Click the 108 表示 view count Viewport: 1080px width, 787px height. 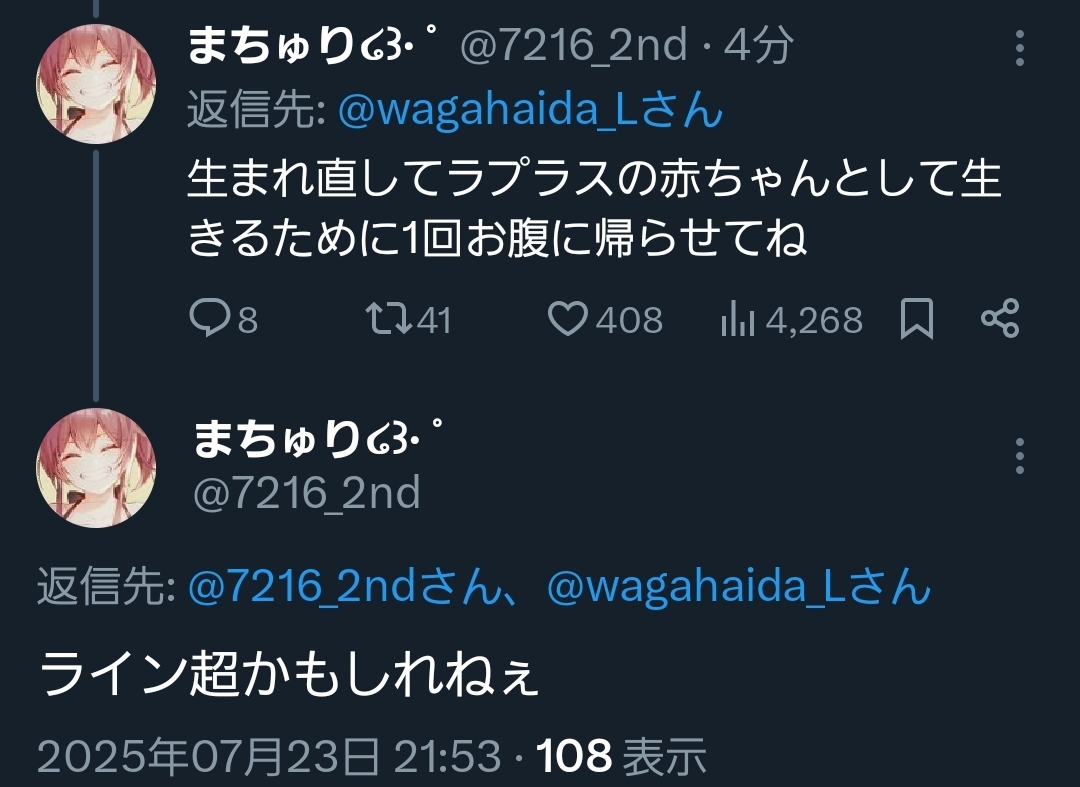(x=622, y=756)
